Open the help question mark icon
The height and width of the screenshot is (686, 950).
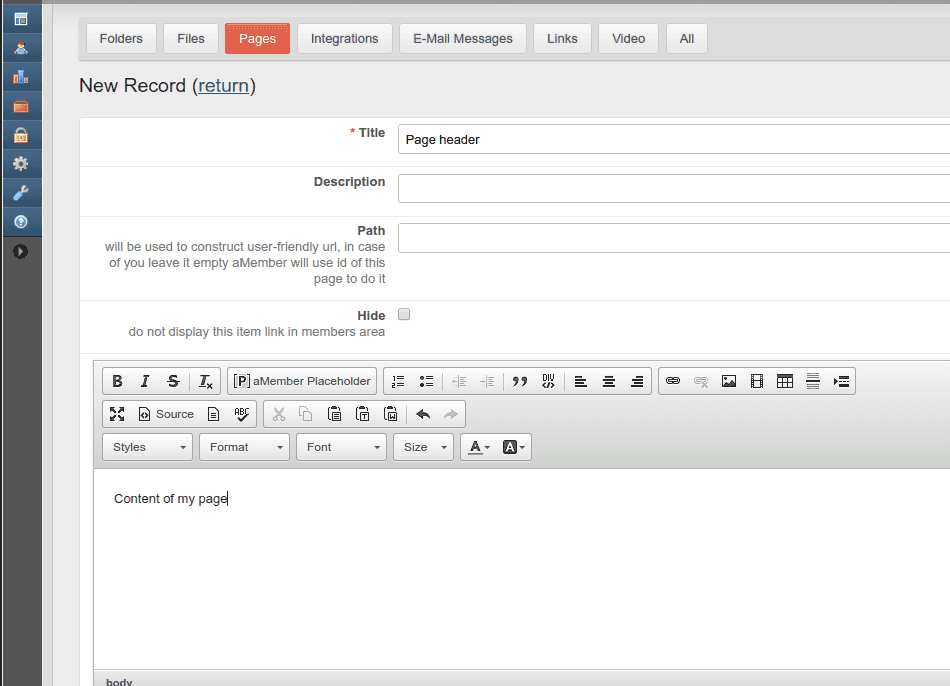tap(21, 222)
